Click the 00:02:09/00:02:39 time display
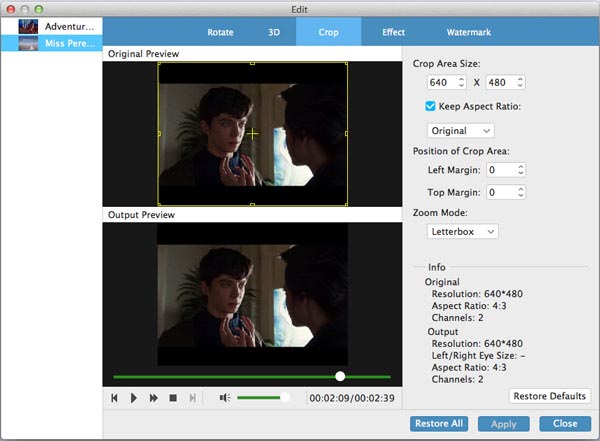 [x=352, y=398]
